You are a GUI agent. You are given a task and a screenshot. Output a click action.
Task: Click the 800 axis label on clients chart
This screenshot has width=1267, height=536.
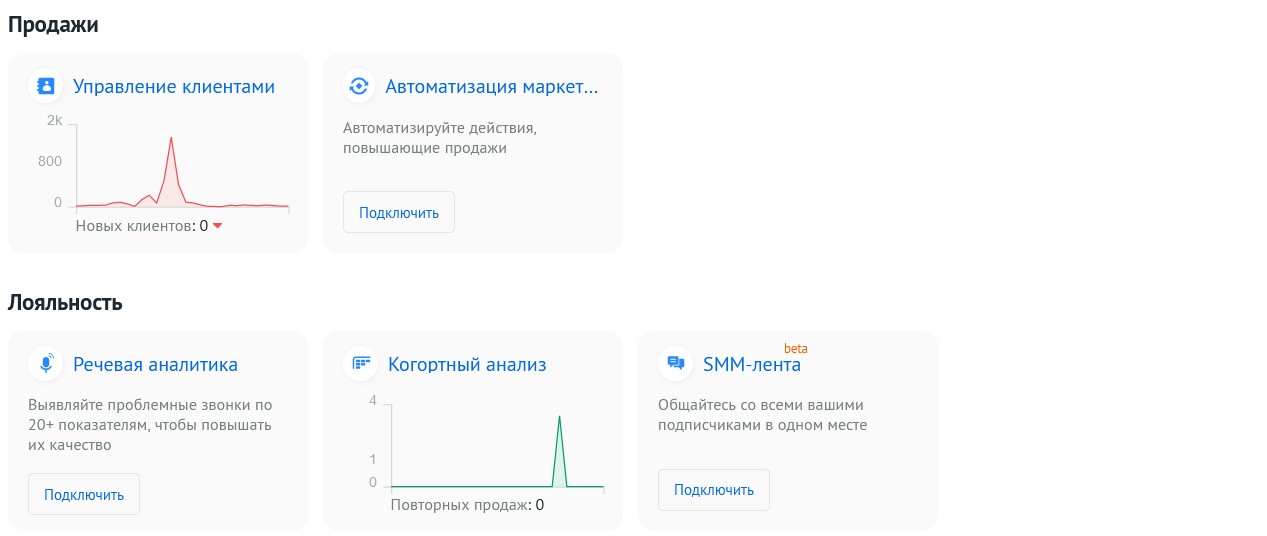(x=50, y=162)
